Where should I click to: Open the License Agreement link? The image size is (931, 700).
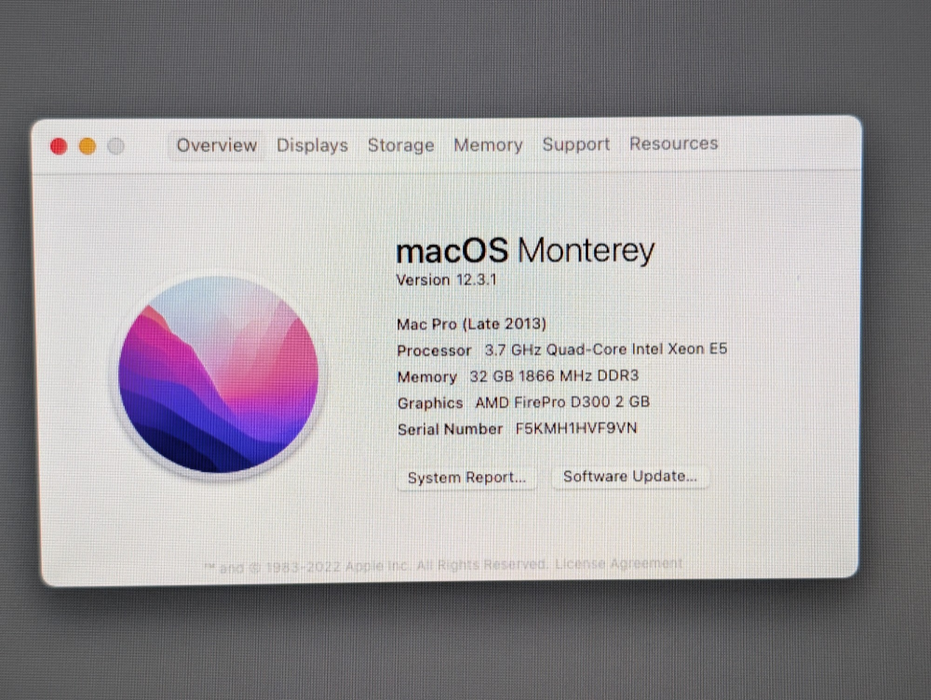pos(619,563)
